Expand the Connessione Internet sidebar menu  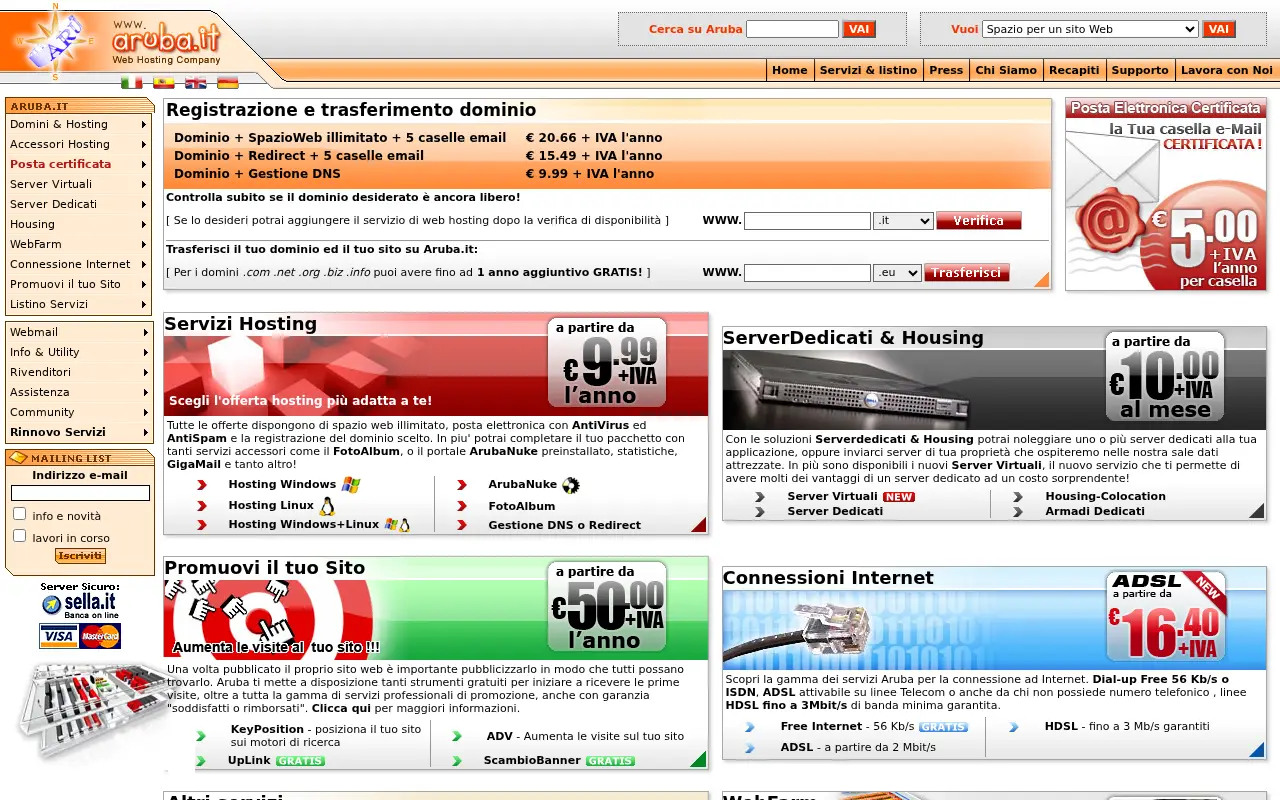click(78, 264)
